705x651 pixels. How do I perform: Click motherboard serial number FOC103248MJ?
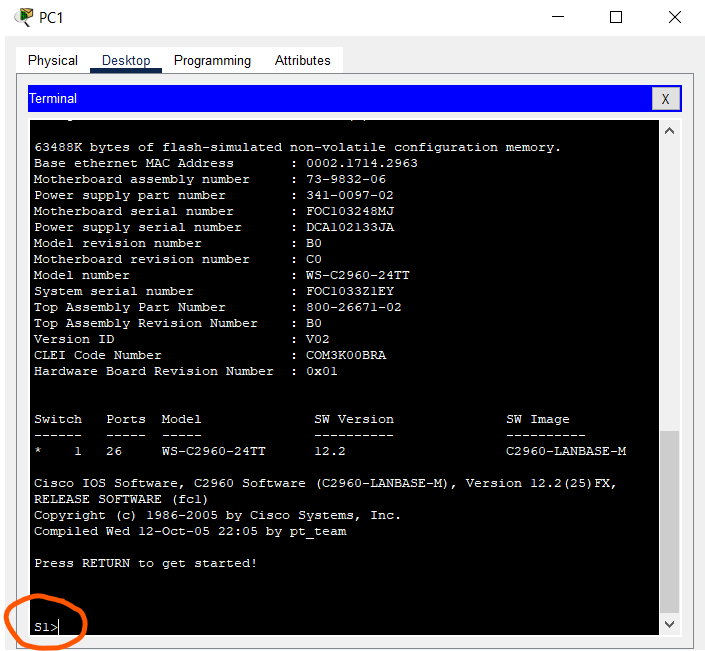point(350,211)
